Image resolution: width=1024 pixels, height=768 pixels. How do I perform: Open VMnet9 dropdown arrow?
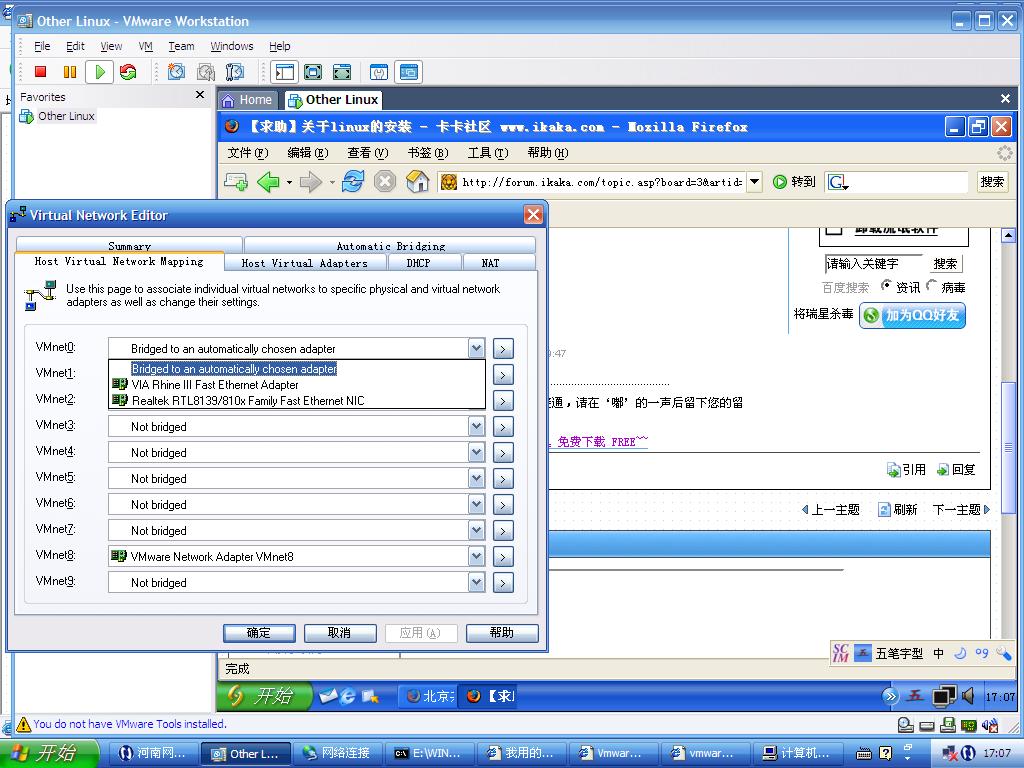[477, 582]
